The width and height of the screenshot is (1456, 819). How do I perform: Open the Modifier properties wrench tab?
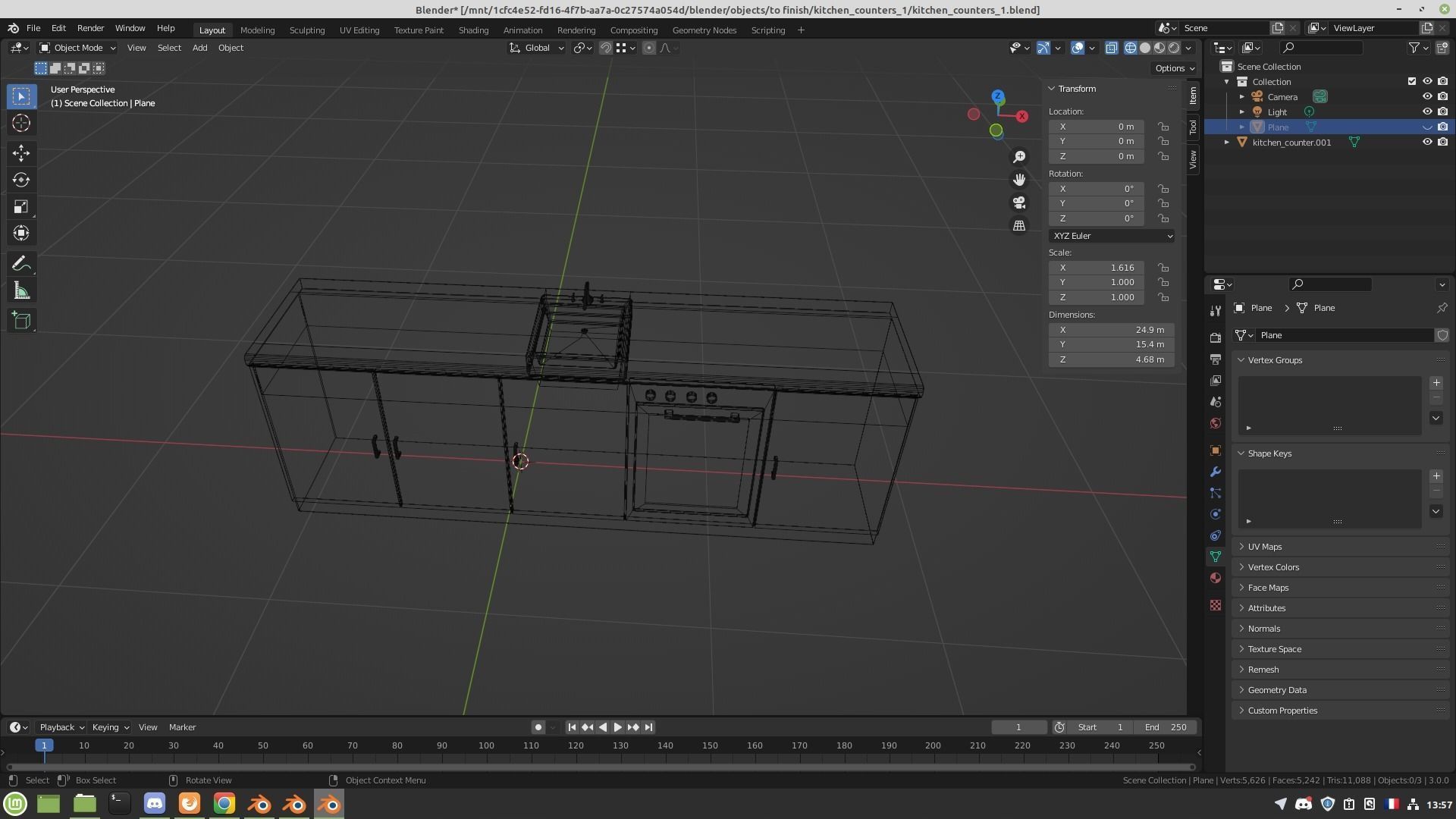pyautogui.click(x=1216, y=472)
